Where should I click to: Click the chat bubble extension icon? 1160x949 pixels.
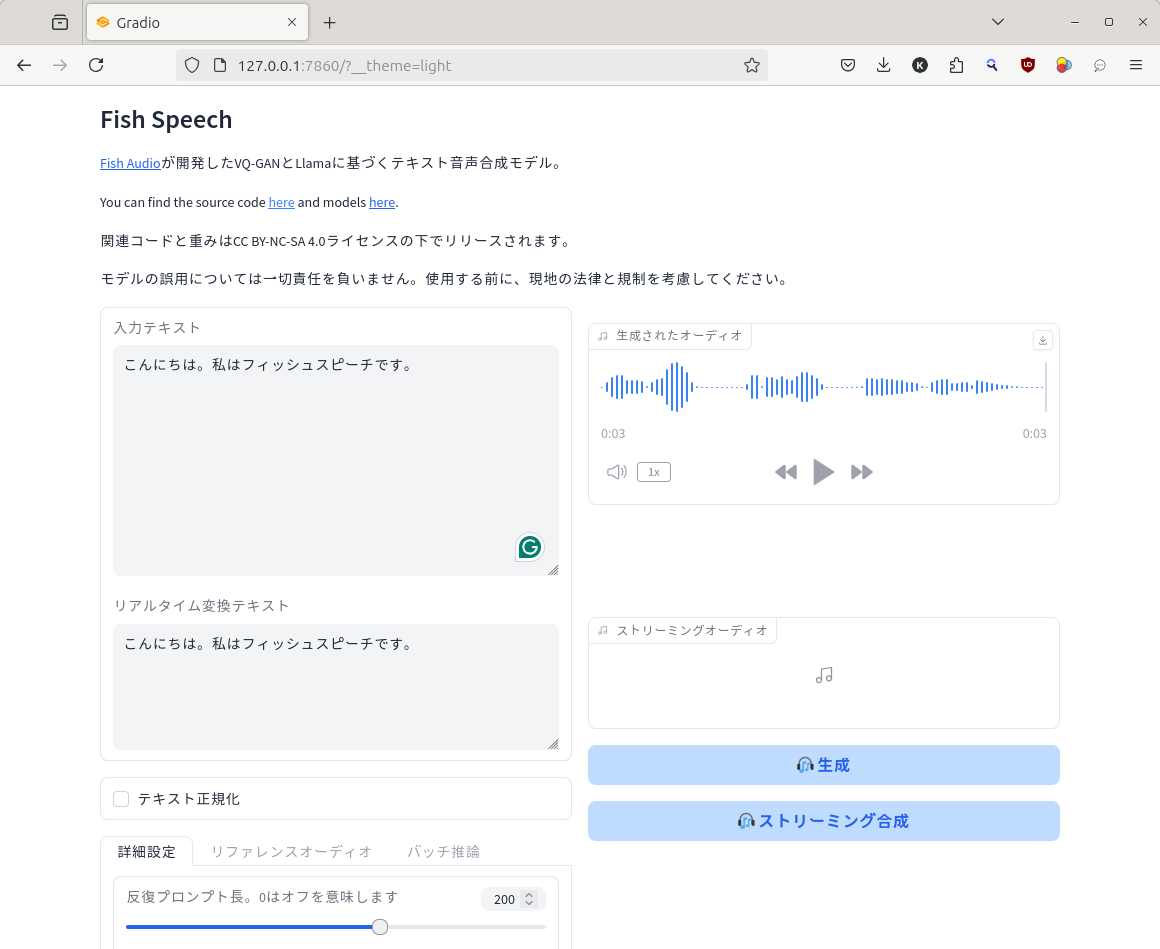(1100, 65)
